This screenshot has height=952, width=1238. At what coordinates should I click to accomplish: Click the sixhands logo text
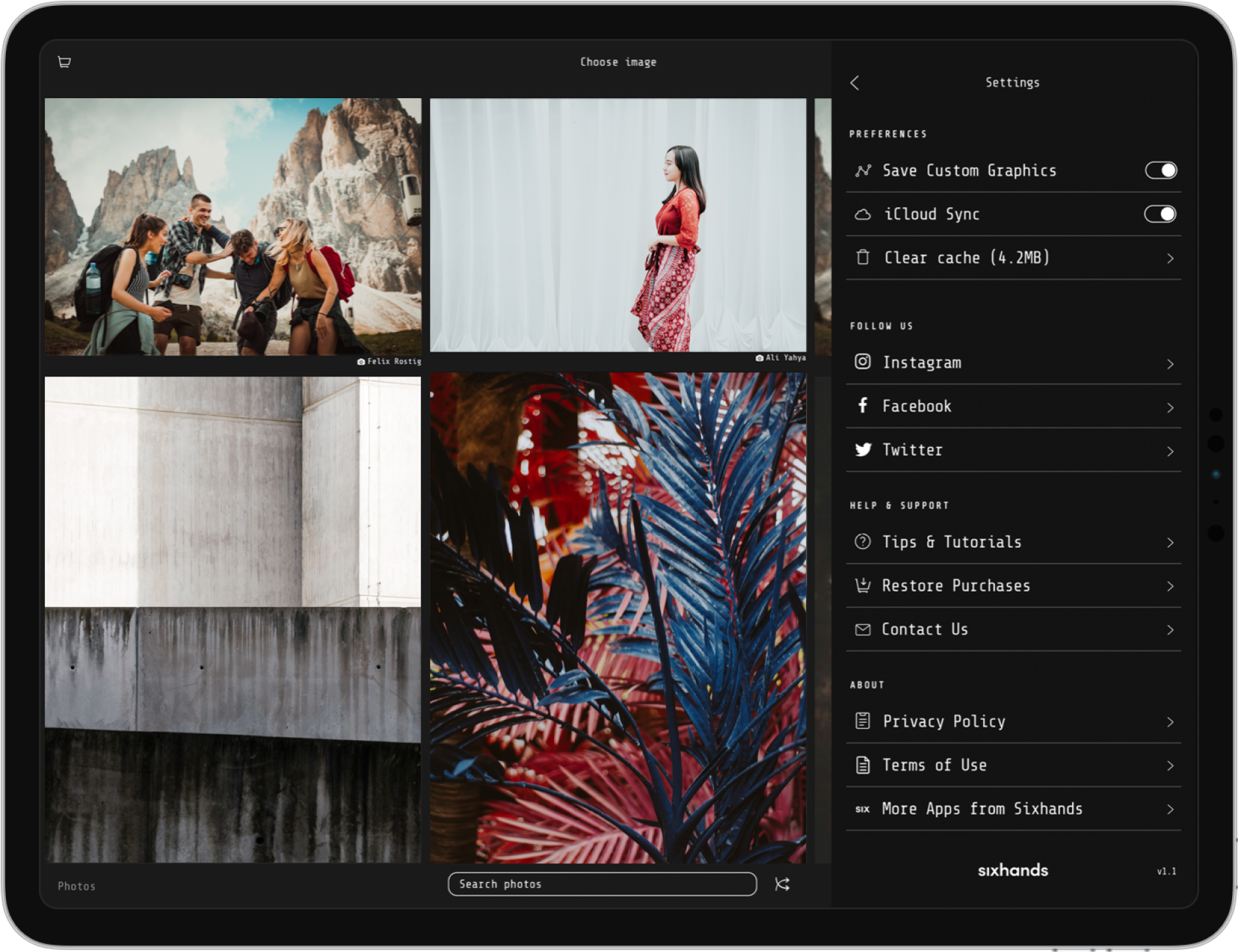pos(1013,870)
